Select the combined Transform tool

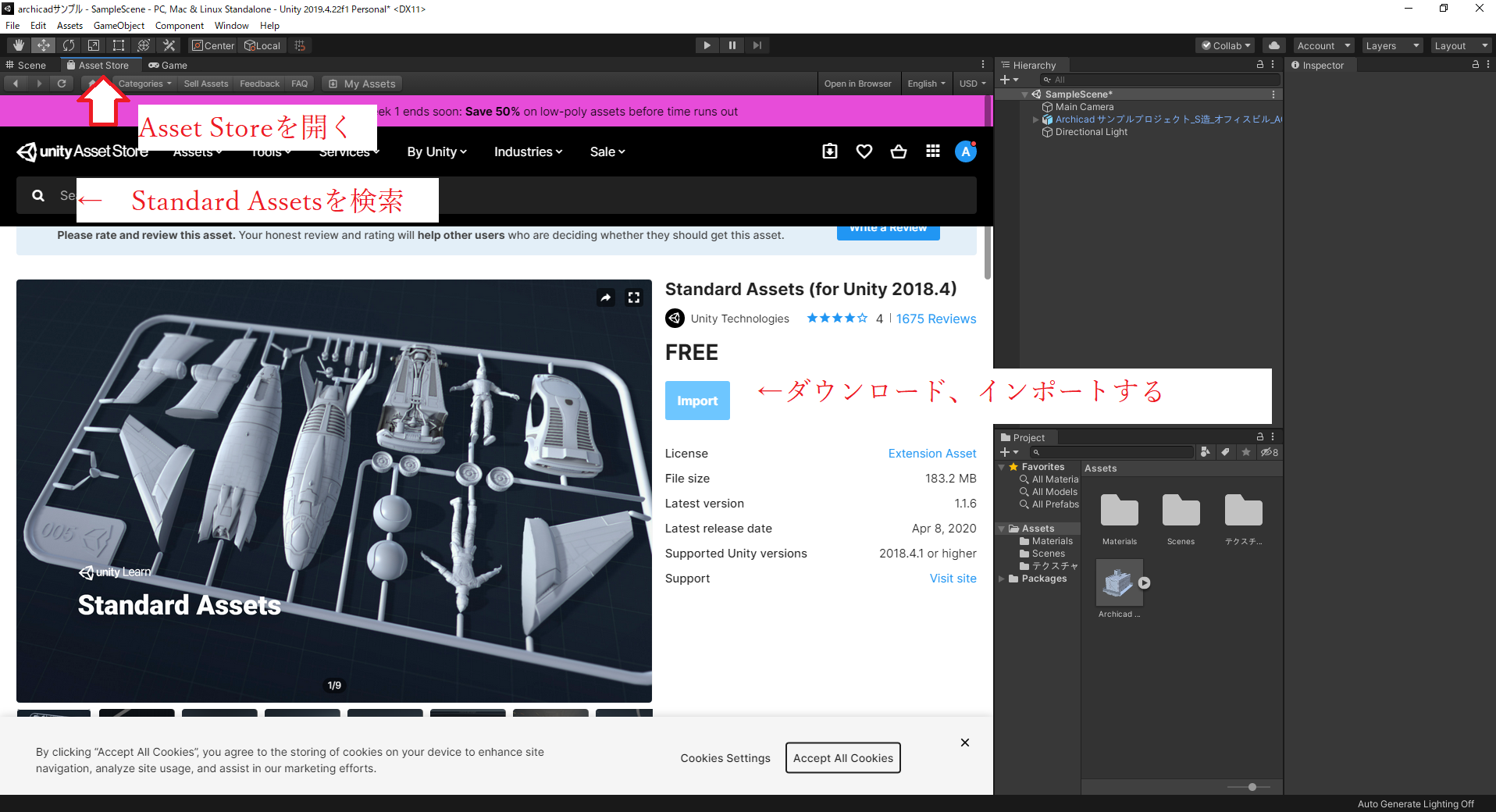point(144,45)
